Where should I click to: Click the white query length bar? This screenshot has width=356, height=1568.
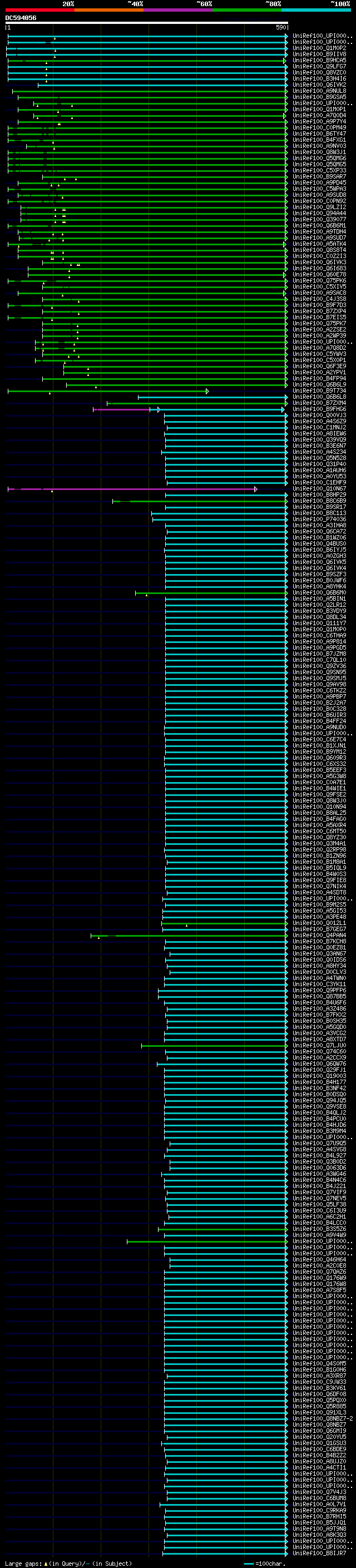(147, 22)
